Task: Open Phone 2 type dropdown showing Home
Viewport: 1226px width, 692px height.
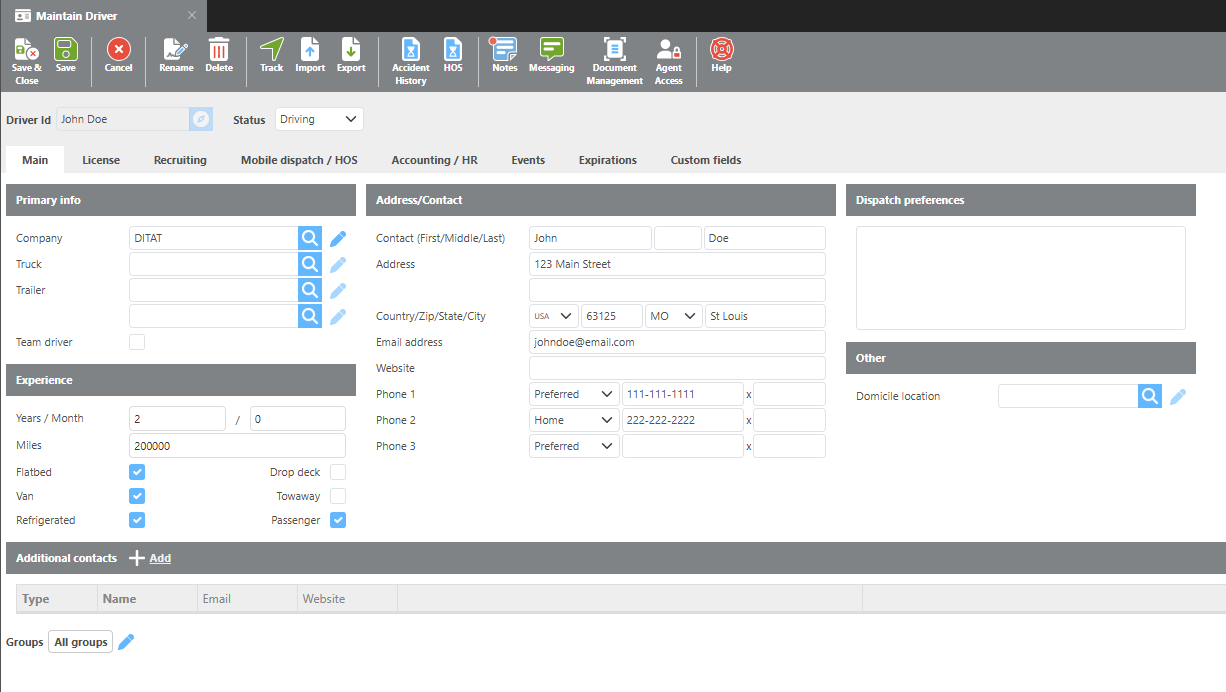Action: pos(574,420)
